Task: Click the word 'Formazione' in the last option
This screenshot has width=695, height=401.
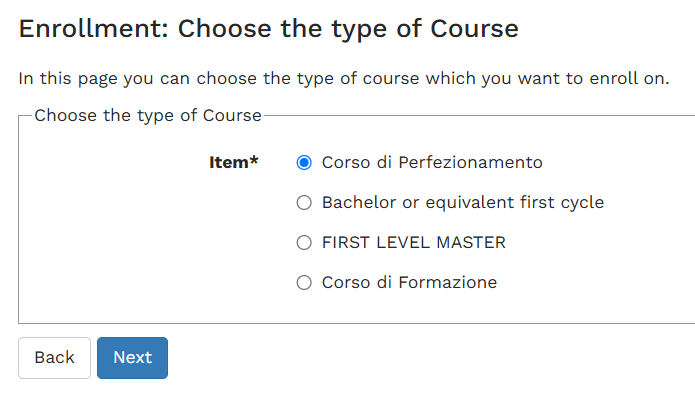Action: (x=448, y=282)
